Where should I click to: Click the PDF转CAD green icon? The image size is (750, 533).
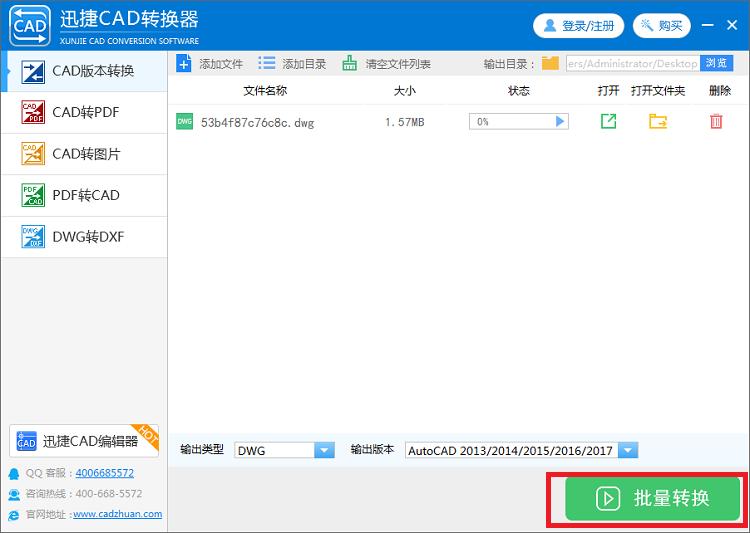[33, 195]
